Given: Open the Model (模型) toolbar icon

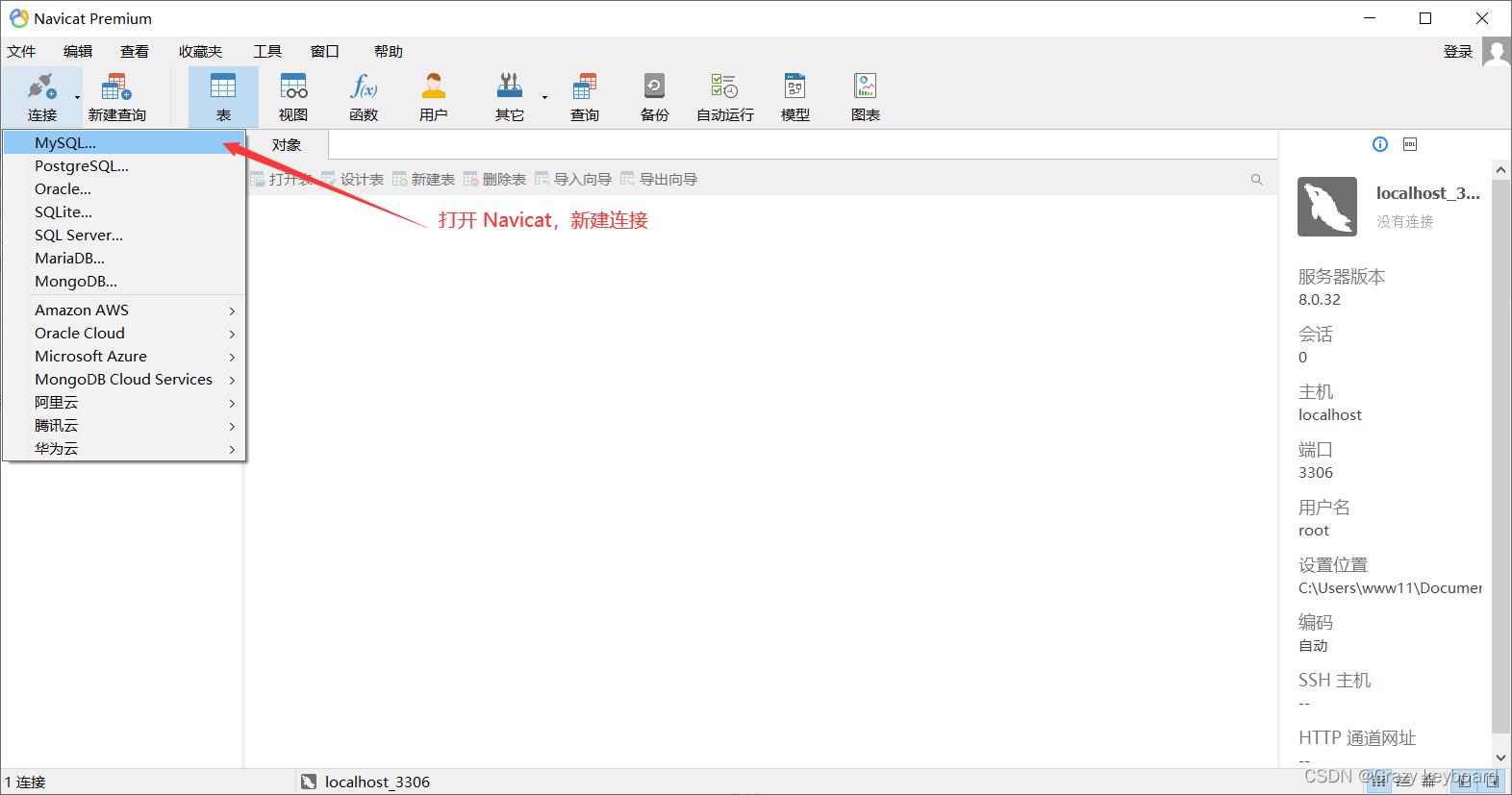Looking at the screenshot, I should [795, 96].
